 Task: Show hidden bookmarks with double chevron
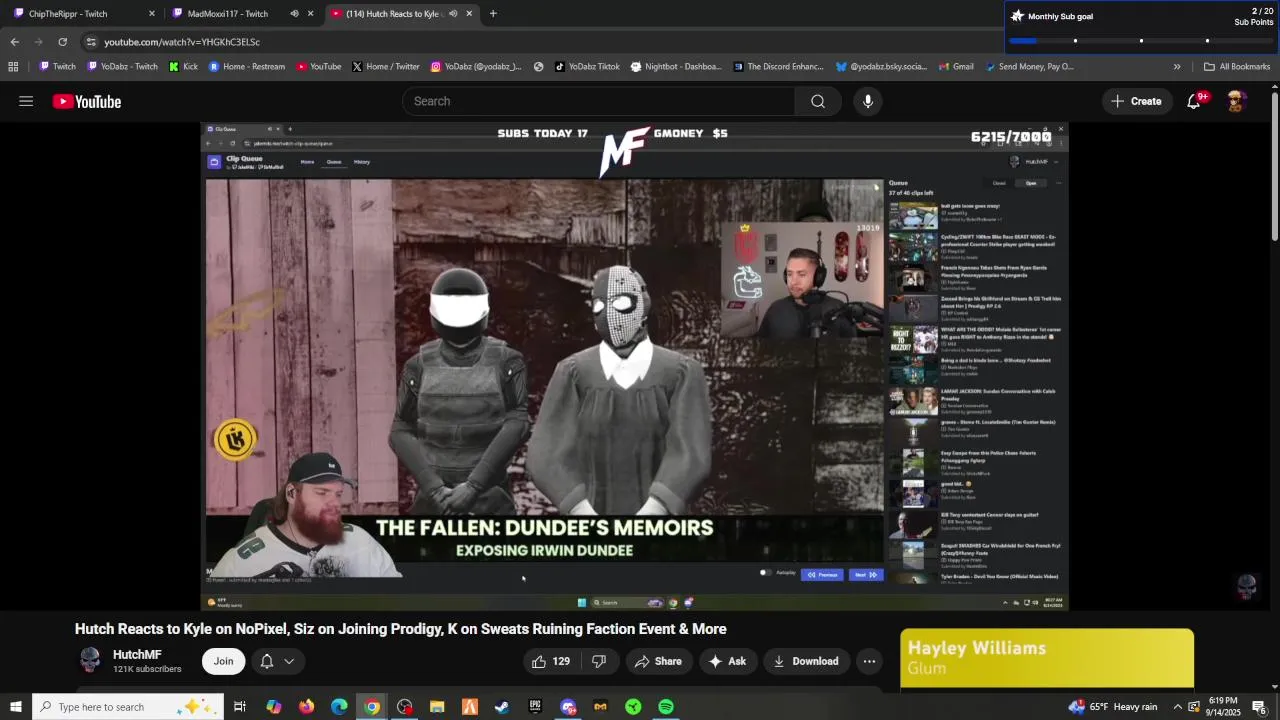[x=1177, y=67]
